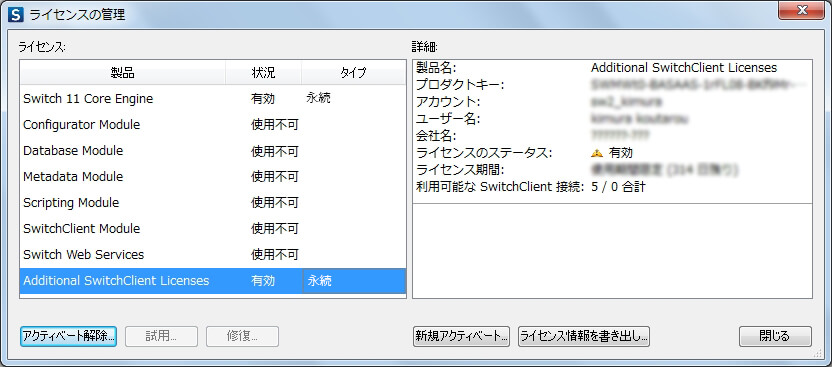Click 使用不可 status of Database Module
The height and width of the screenshot is (367, 832).
tap(275, 151)
